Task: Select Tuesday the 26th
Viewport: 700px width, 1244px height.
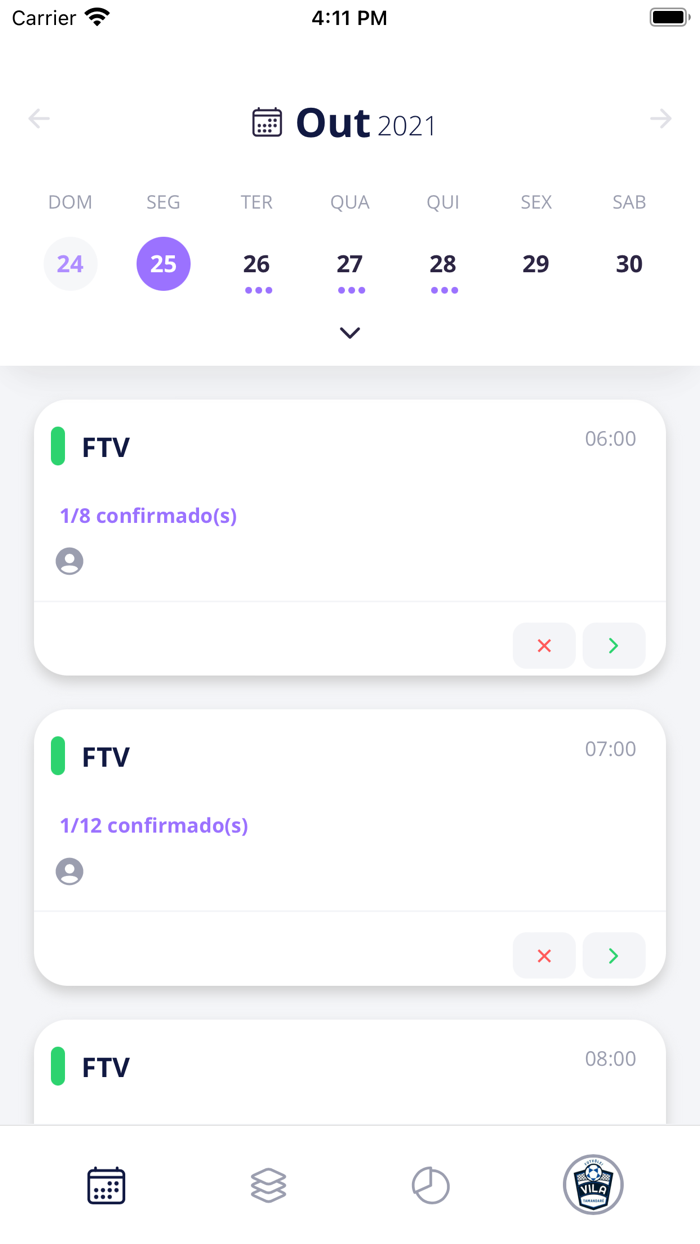Action: click(x=257, y=264)
